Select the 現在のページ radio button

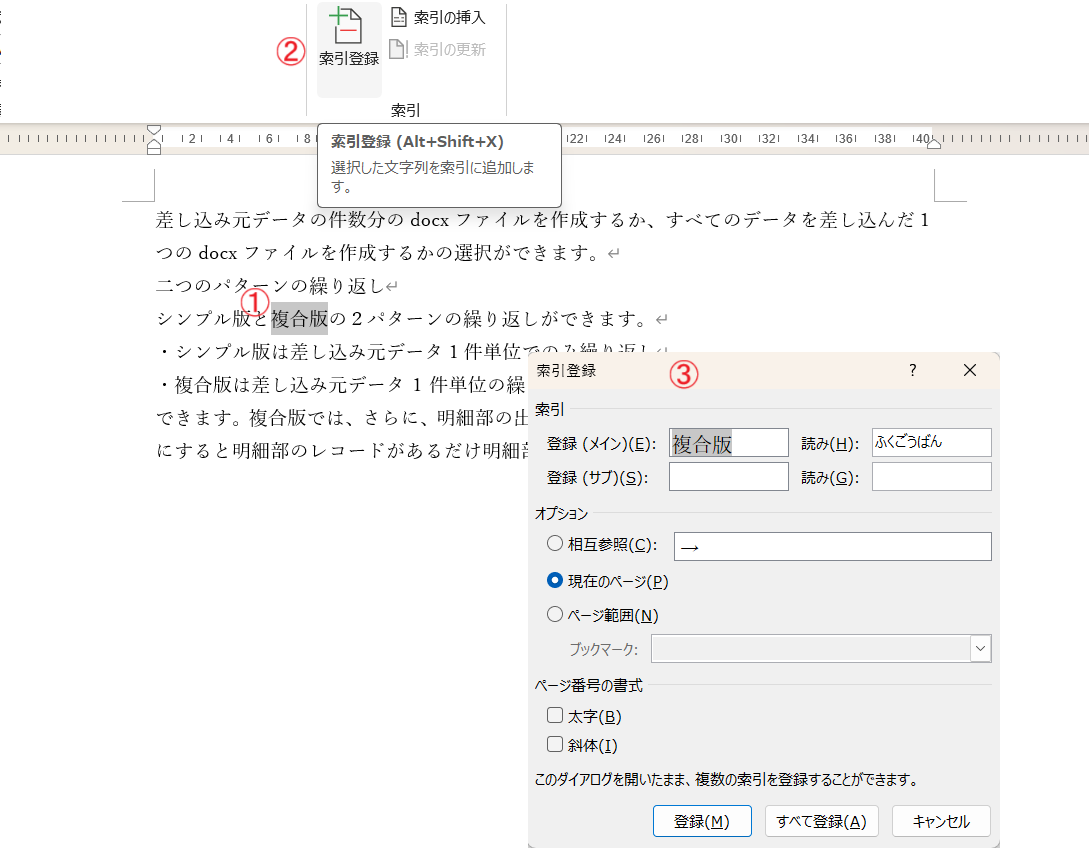point(555,580)
